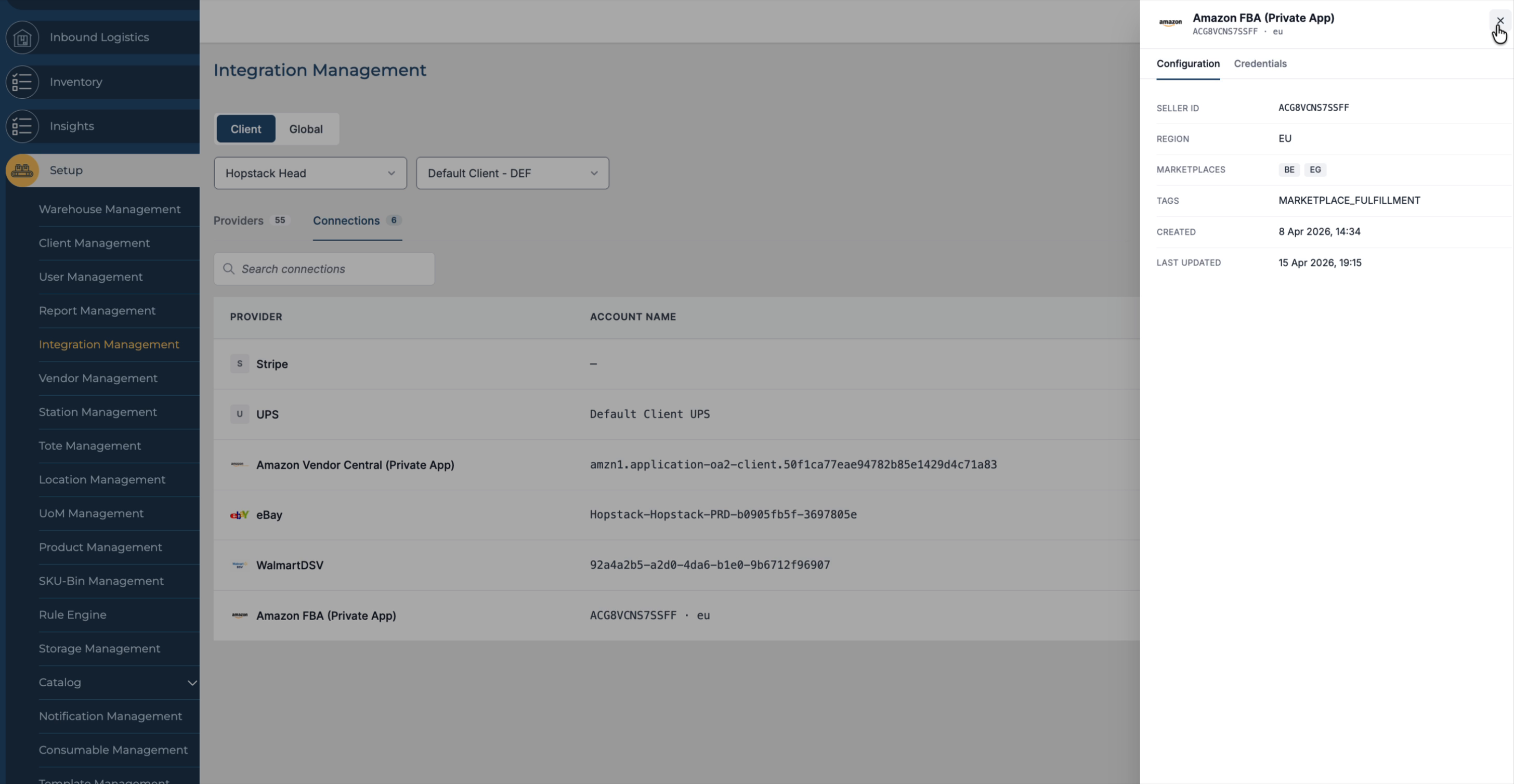Switch to the Client scope toggle
The height and width of the screenshot is (784, 1514).
[246, 129]
